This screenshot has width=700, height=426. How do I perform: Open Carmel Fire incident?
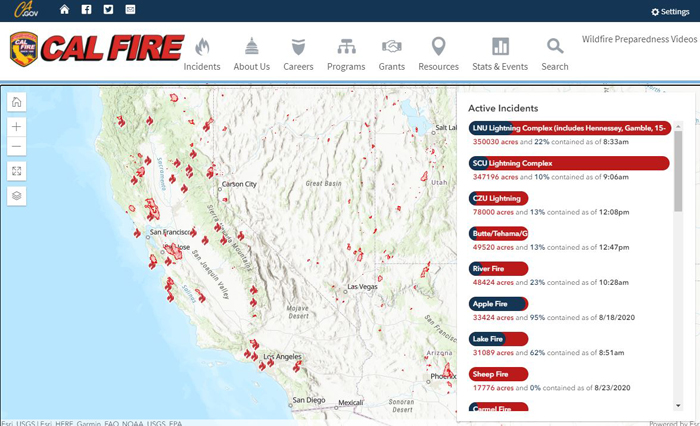(498, 407)
